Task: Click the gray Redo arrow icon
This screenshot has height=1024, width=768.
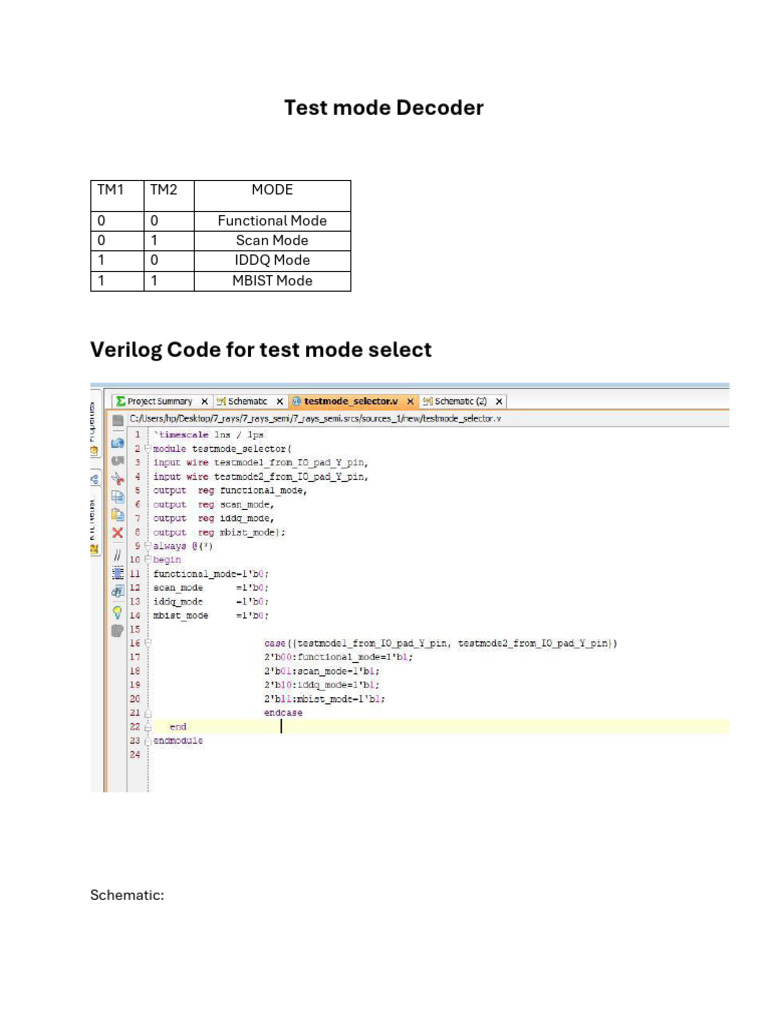Action: tap(118, 461)
